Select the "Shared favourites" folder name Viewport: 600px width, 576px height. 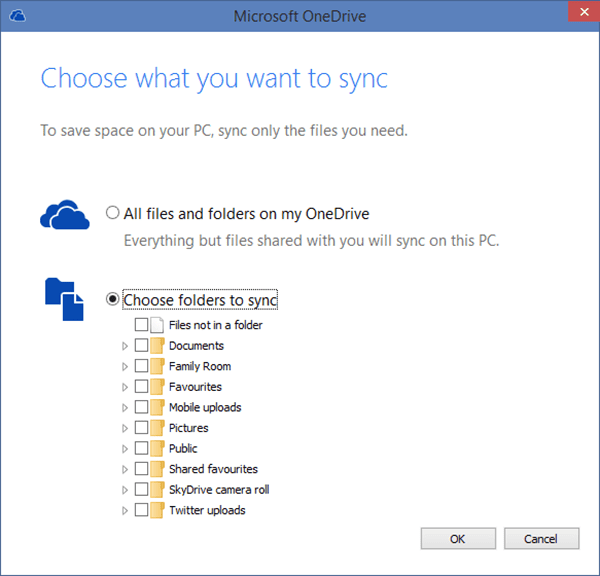pos(214,469)
